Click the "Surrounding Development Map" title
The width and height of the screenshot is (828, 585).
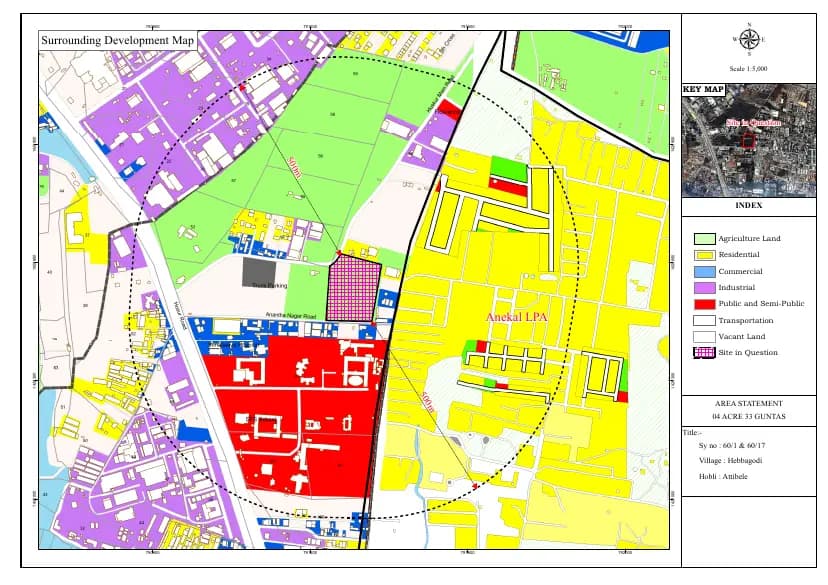(x=118, y=41)
